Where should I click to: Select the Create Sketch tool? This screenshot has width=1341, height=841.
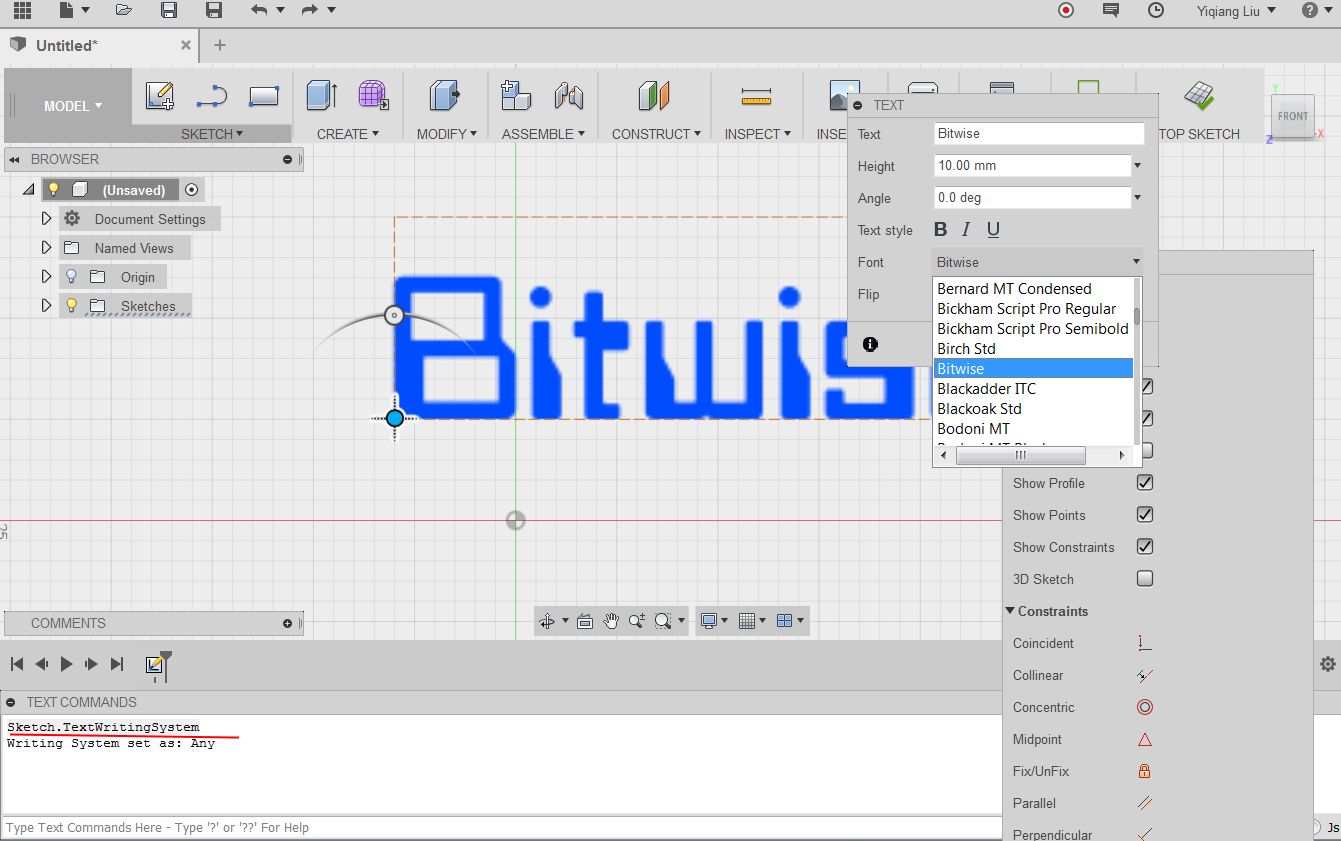[160, 96]
